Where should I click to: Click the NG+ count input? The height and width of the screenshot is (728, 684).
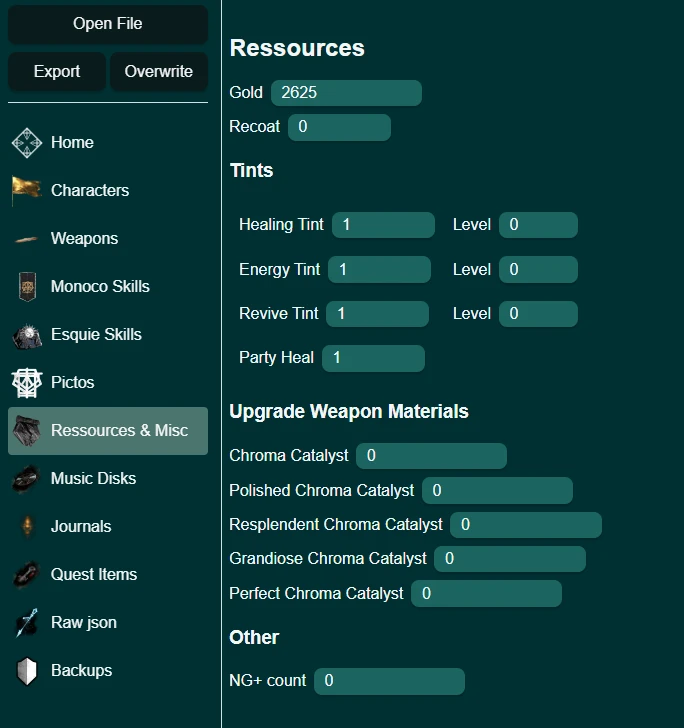pyautogui.click(x=389, y=681)
